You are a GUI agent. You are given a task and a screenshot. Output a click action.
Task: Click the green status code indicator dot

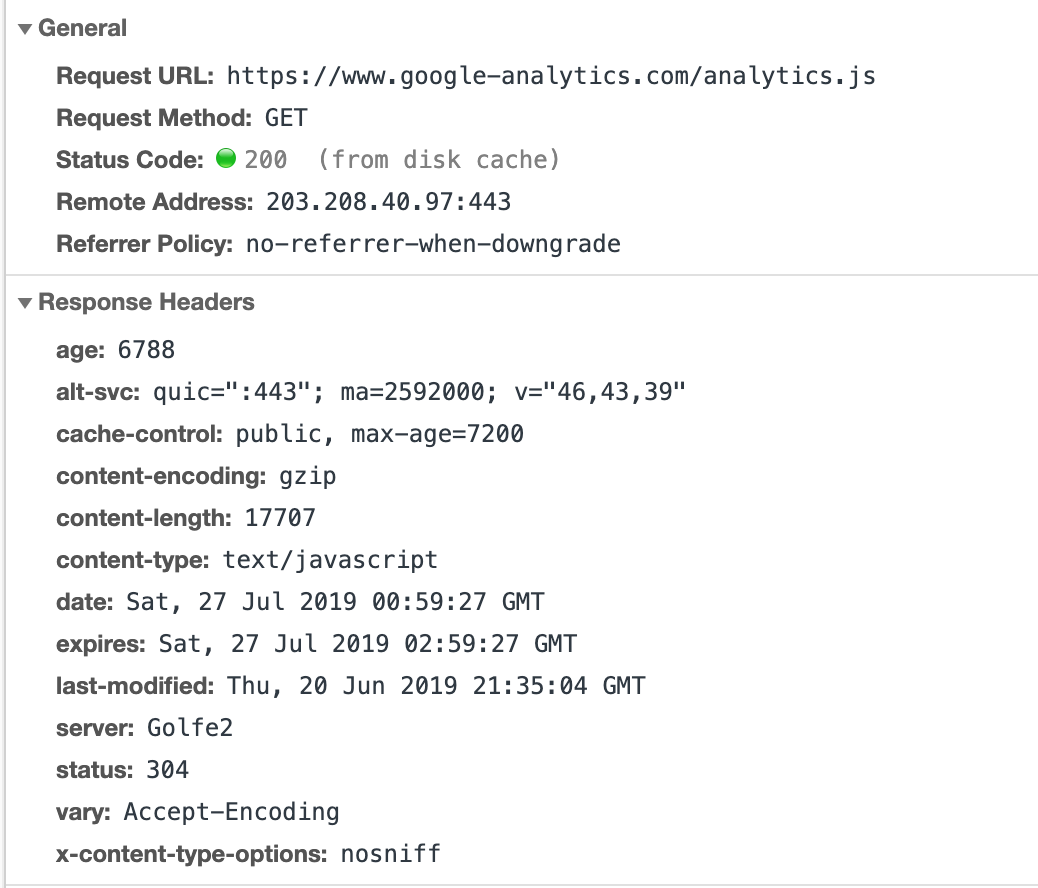click(226, 158)
